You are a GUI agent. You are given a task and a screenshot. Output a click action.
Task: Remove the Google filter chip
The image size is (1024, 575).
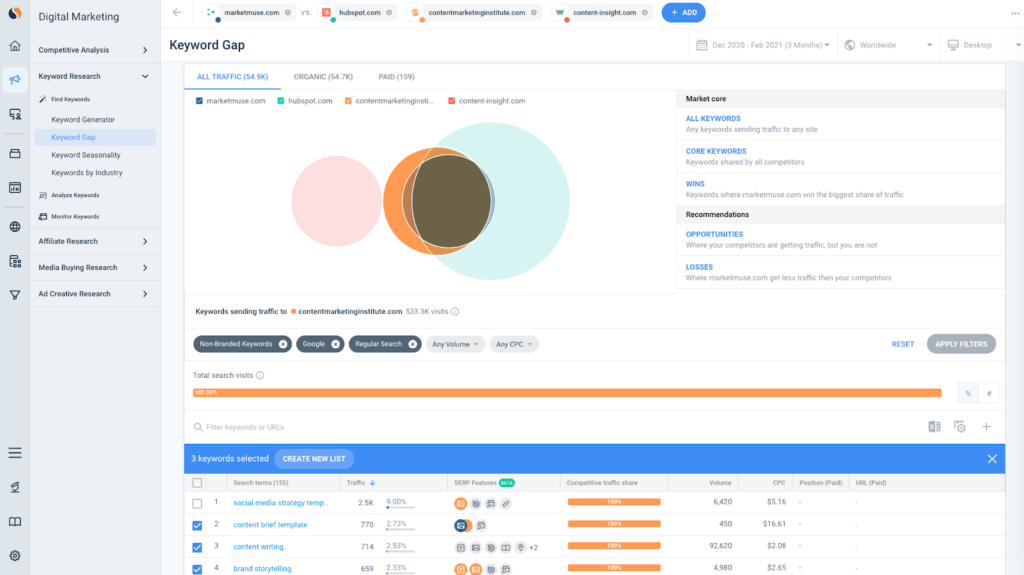click(x=335, y=344)
